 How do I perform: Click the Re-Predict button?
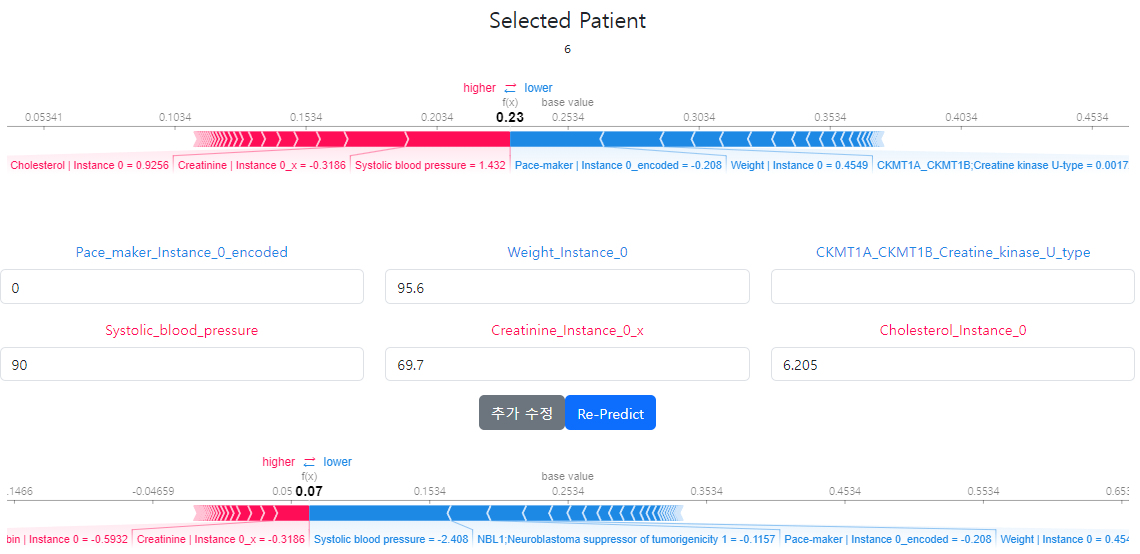(x=610, y=413)
